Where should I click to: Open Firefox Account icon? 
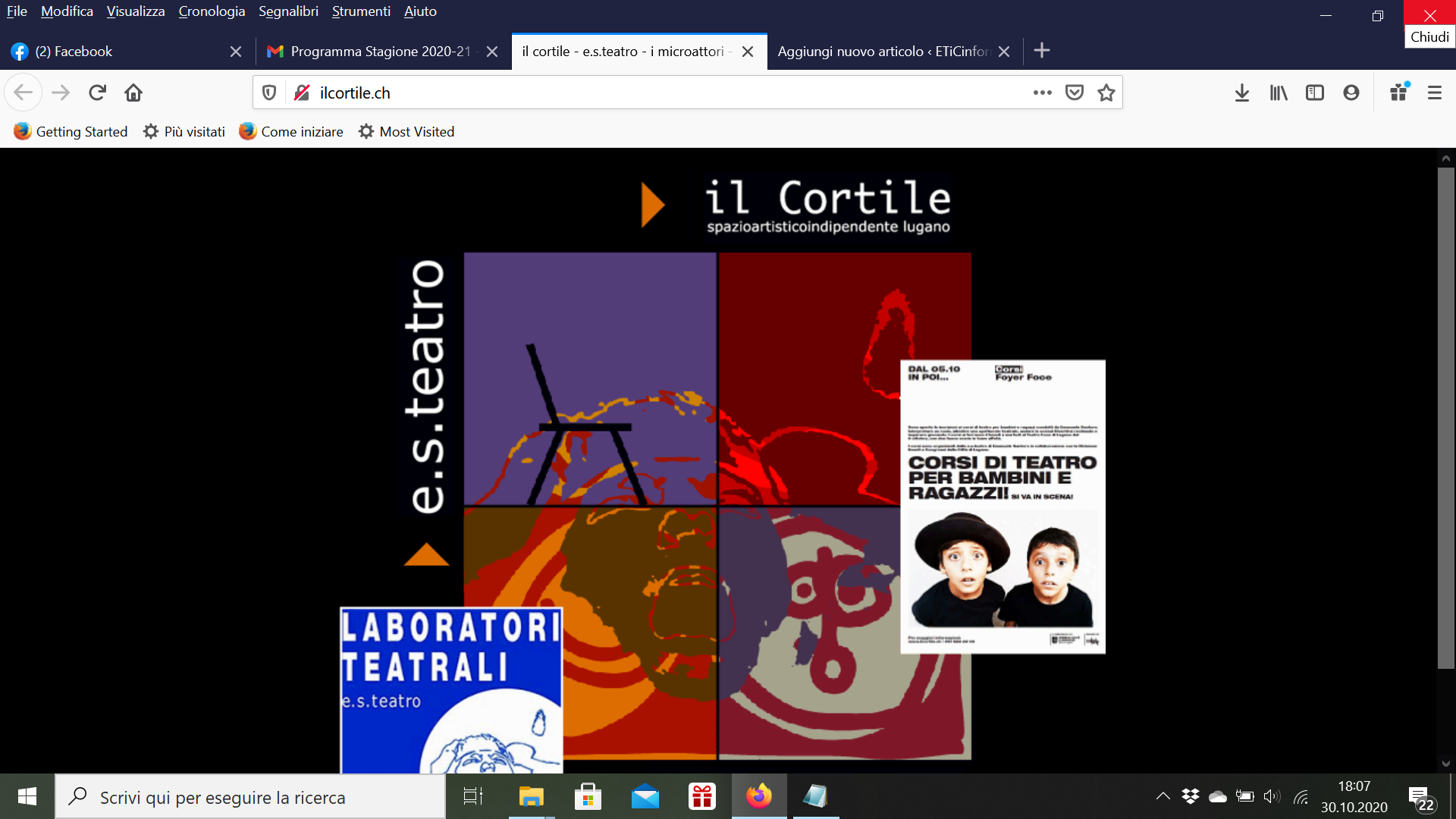pos(1351,93)
